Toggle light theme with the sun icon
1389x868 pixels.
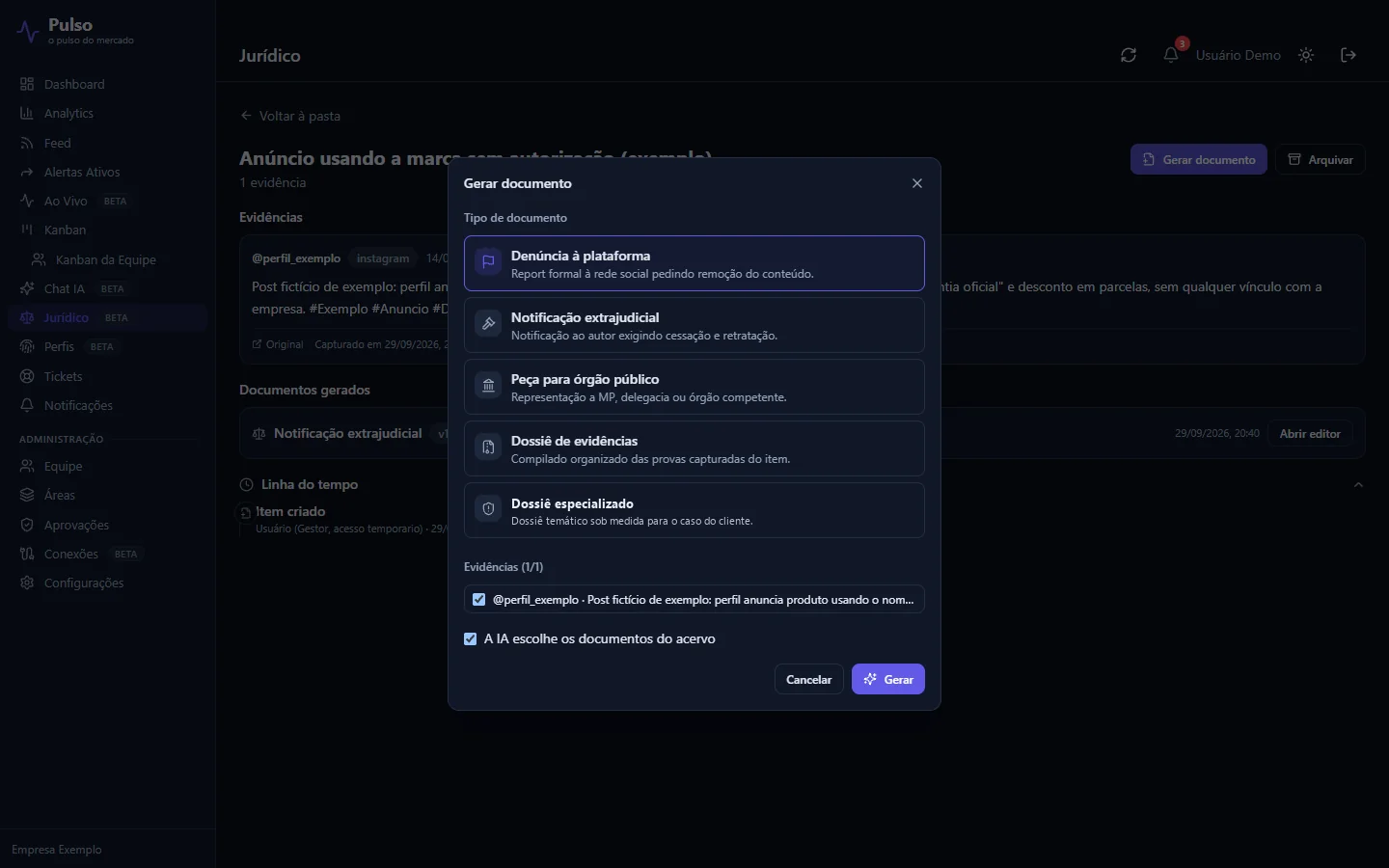[1306, 55]
